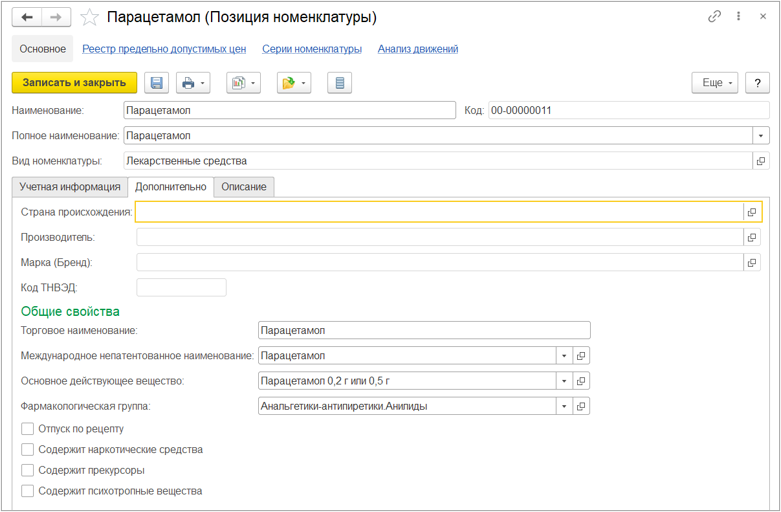Image resolution: width=781 pixels, height=512 pixels.
Task: Click the Наименование input field
Action: coord(289,111)
